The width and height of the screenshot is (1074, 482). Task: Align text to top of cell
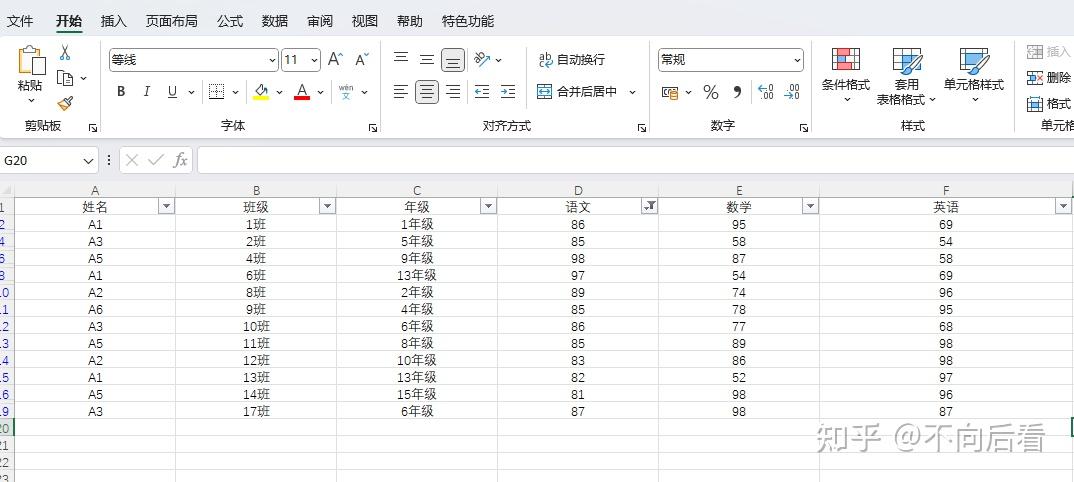(401, 60)
